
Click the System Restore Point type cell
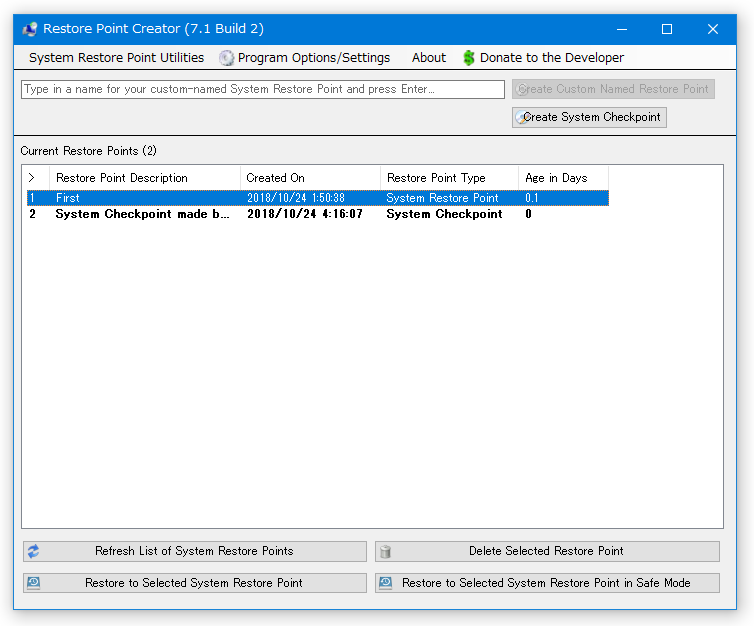(442, 198)
